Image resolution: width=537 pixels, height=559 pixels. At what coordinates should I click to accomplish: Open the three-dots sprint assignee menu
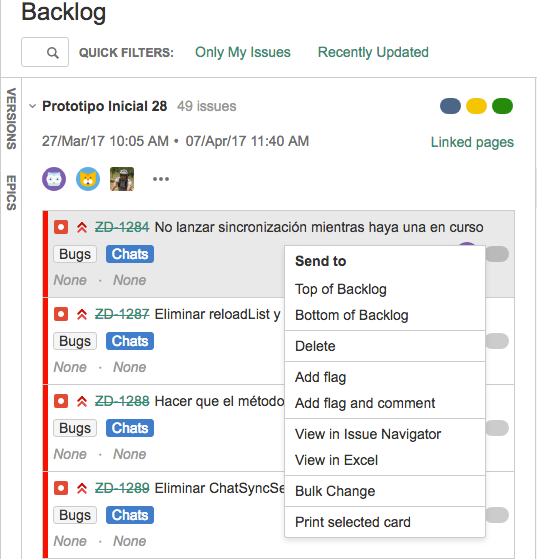(161, 179)
